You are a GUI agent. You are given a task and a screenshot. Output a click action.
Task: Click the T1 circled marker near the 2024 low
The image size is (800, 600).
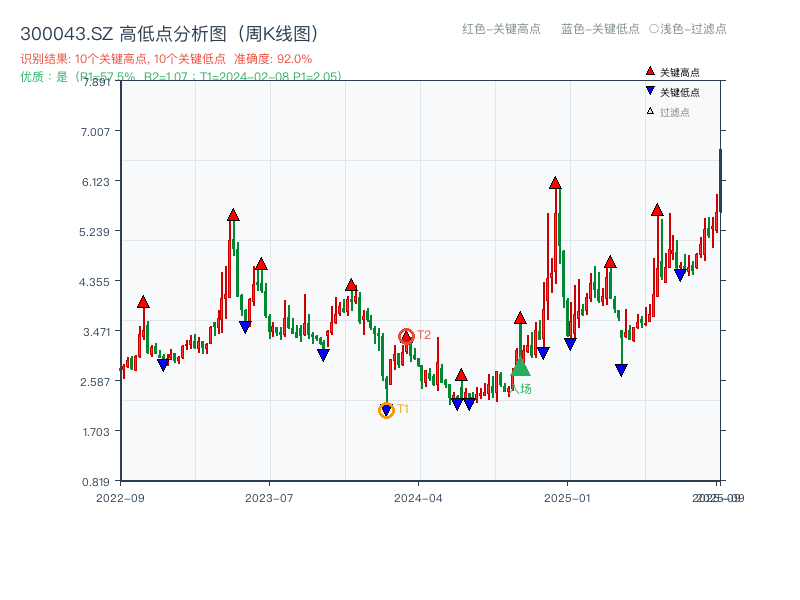(386, 410)
